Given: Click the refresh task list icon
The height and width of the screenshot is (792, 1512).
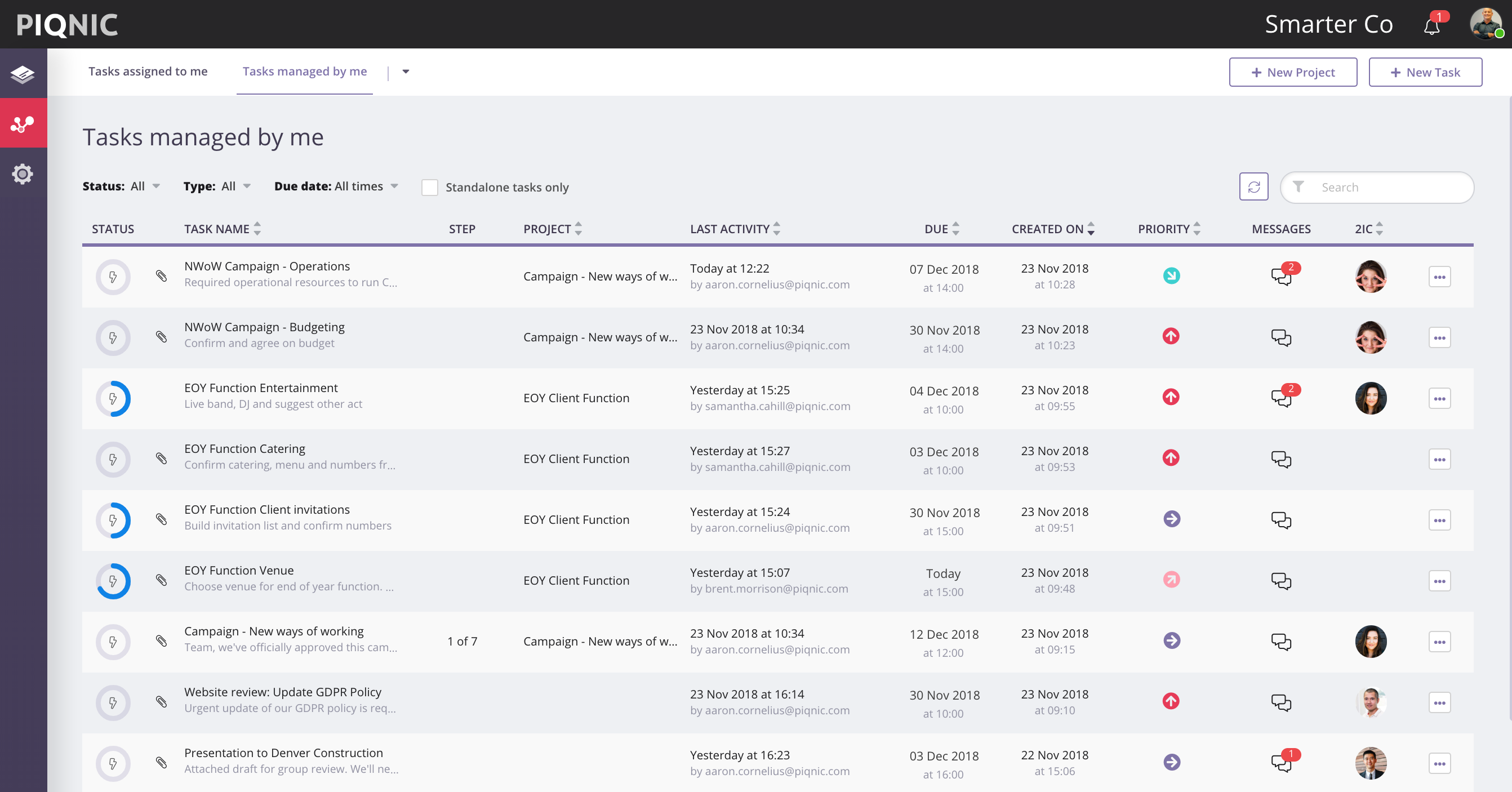Looking at the screenshot, I should pyautogui.click(x=1253, y=186).
